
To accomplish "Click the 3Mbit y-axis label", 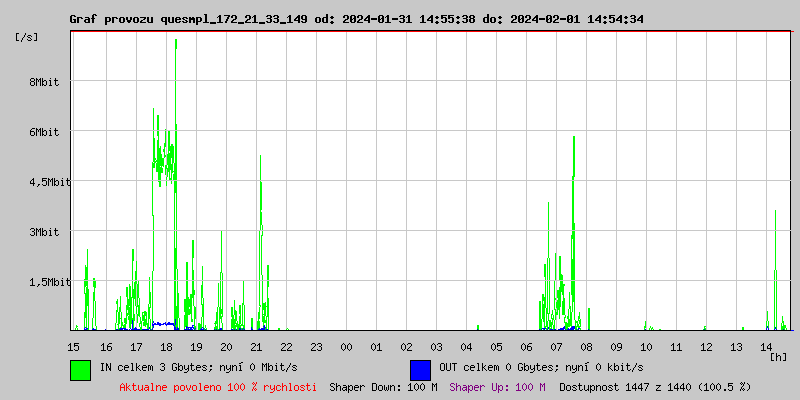I will (43, 232).
